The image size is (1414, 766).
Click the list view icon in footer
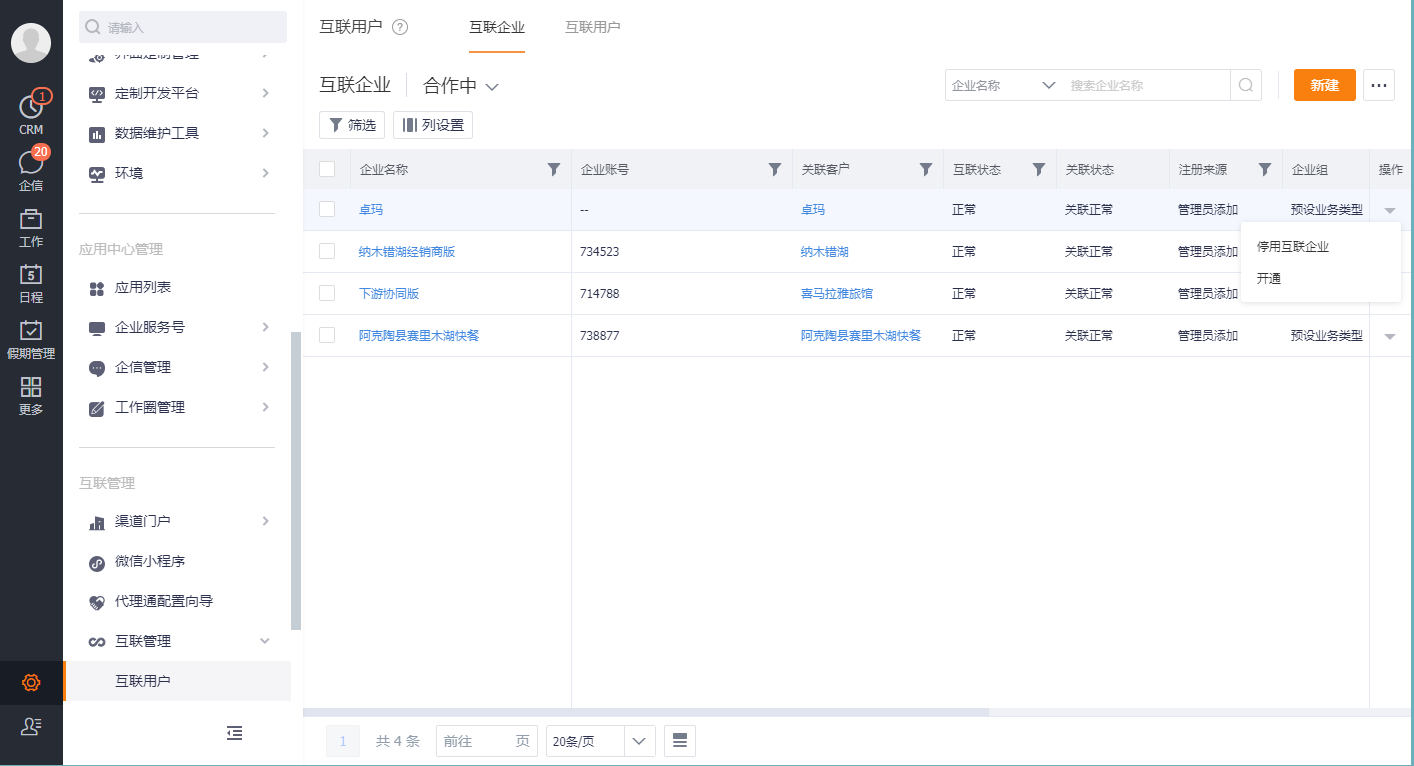point(680,741)
